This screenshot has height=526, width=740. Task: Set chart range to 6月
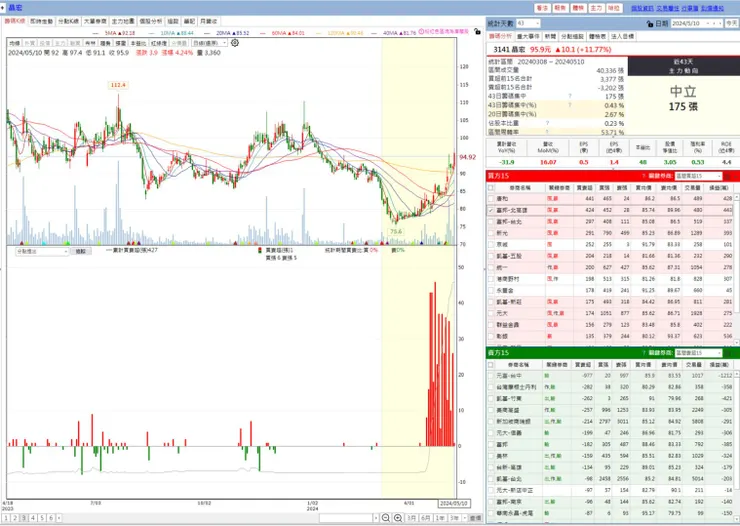426,518
